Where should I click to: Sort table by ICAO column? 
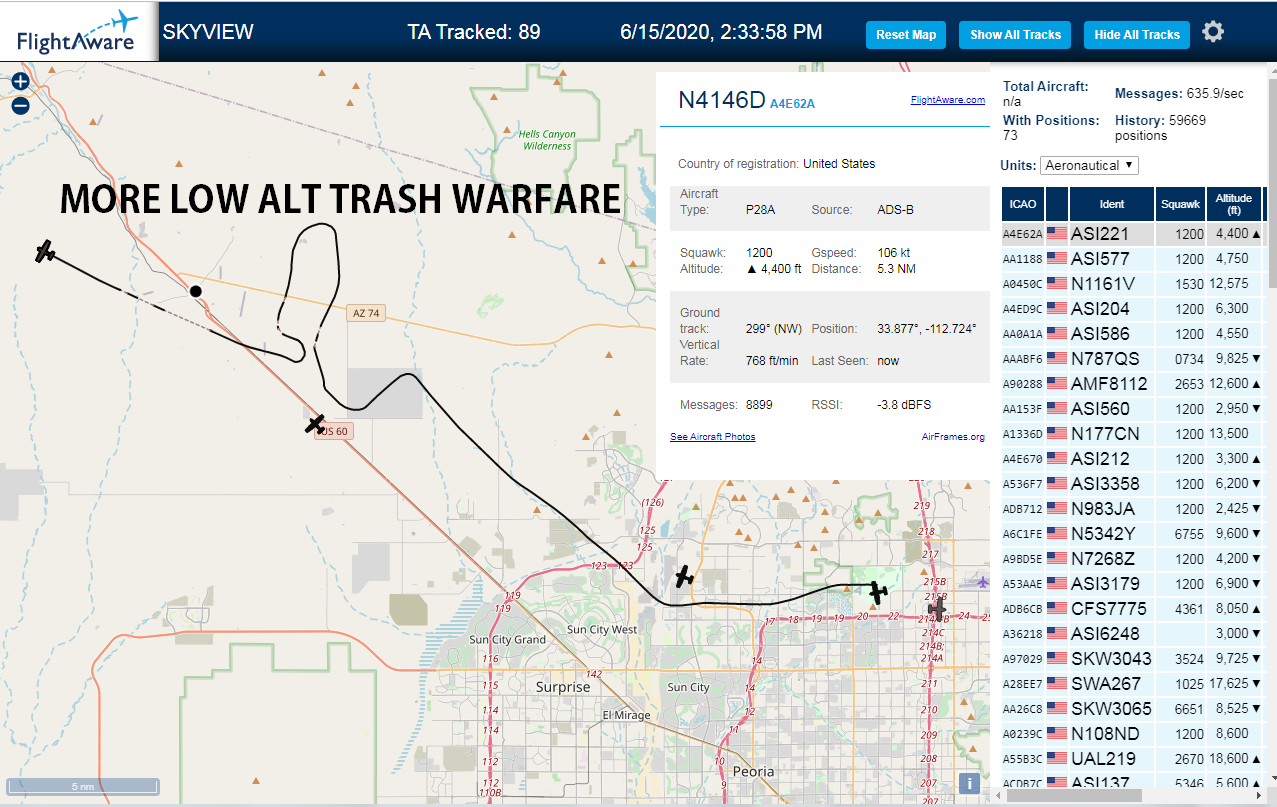pyautogui.click(x=1023, y=204)
